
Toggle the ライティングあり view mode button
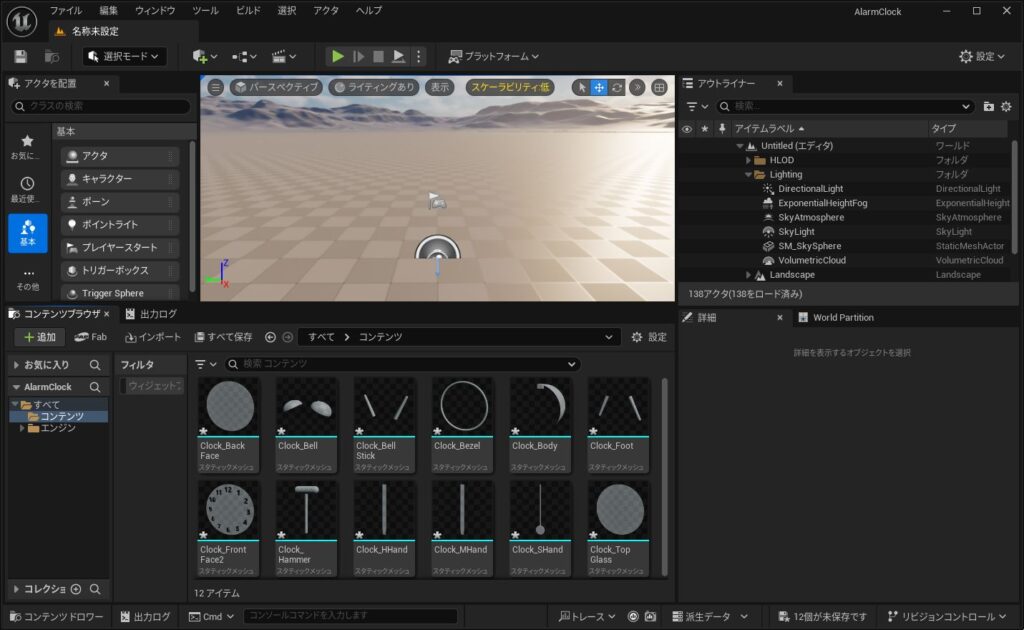coord(373,87)
